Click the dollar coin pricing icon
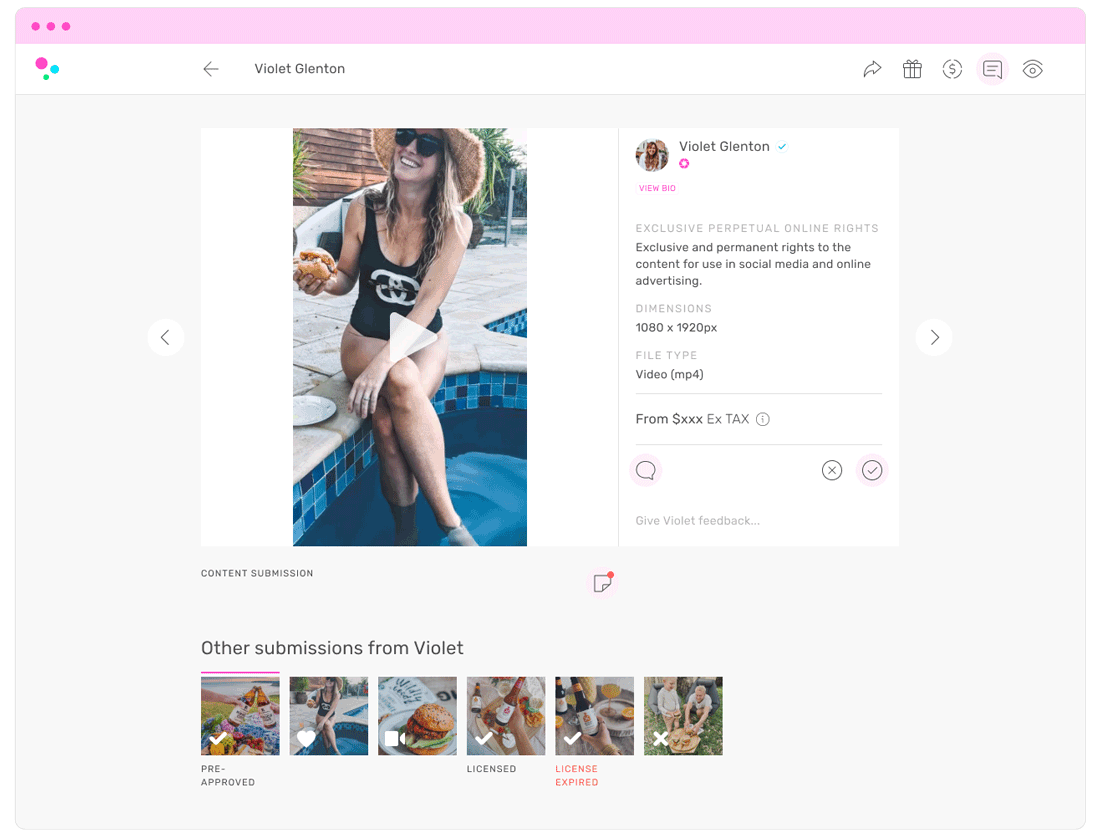Image resolution: width=1100 pixels, height=836 pixels. click(x=952, y=69)
